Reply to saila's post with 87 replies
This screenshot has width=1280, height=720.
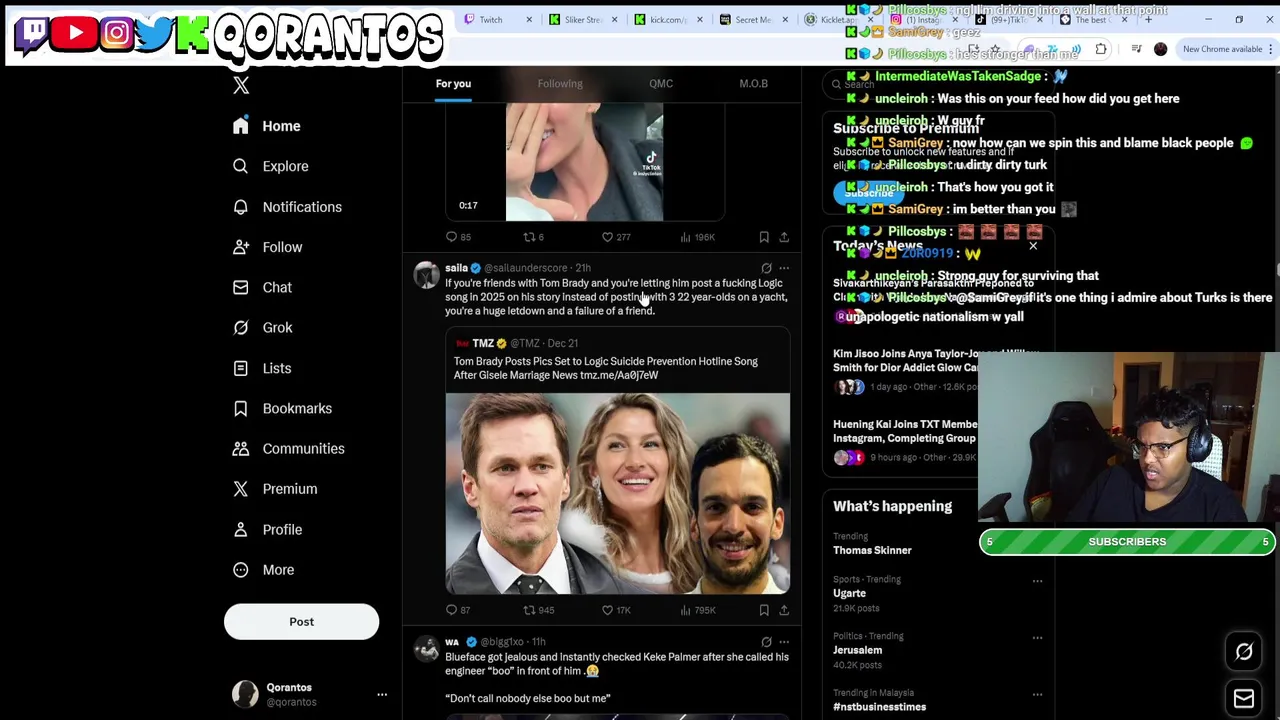click(458, 610)
